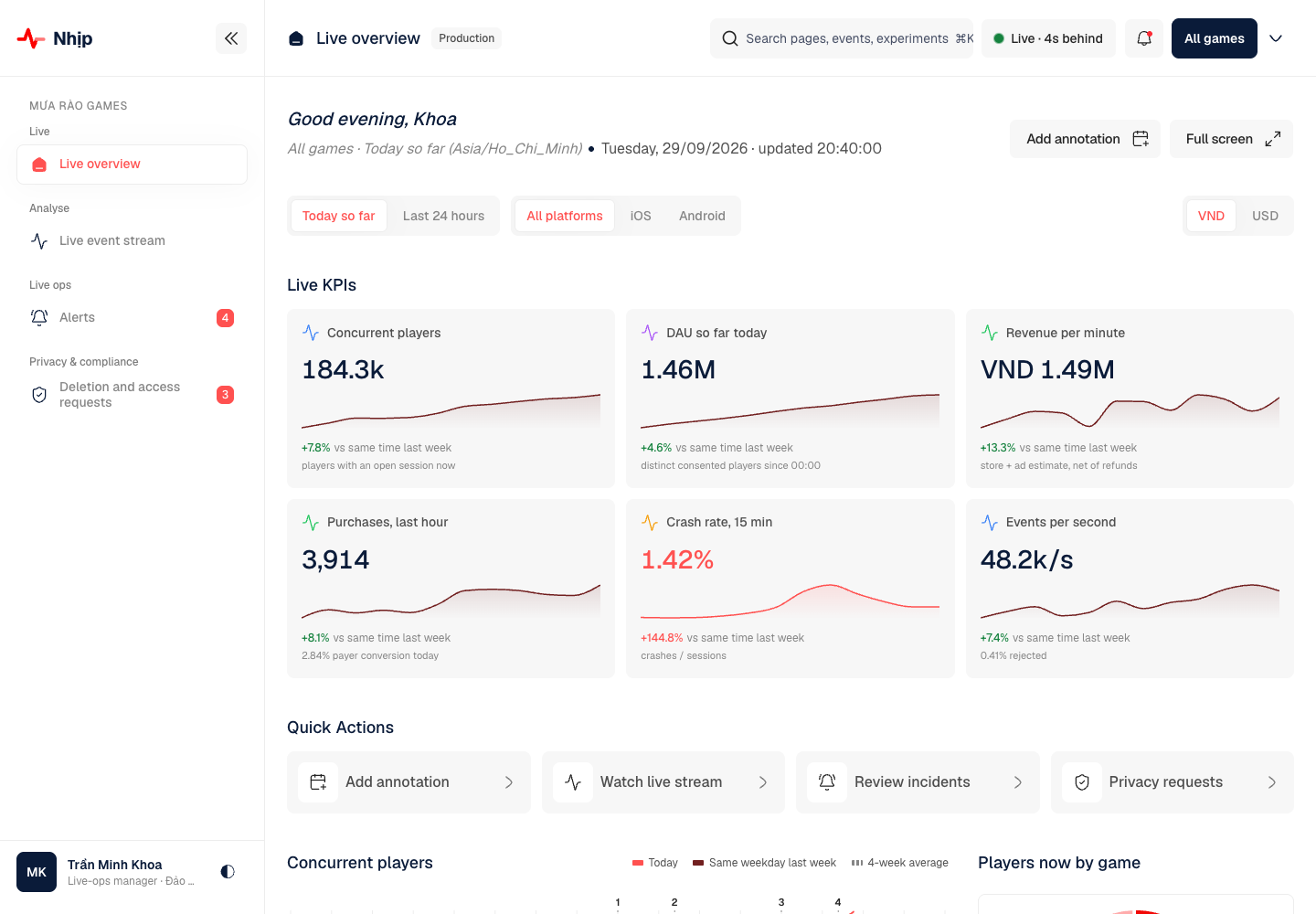Click the Privacy requests shield icon
Screen dimensions: 1316x914
point(1082,782)
